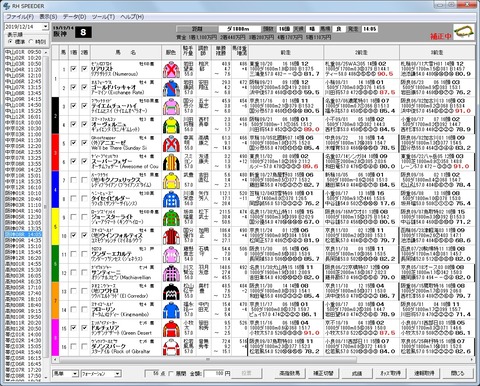Check the 1着 box for horse 12 サンティーニ

click(x=74, y=273)
